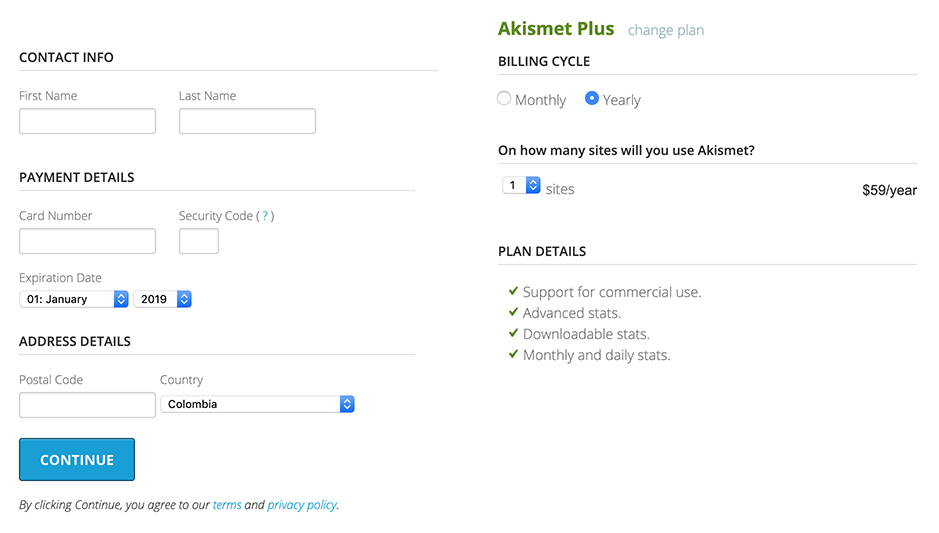The width and height of the screenshot is (939, 533).
Task: Click 'On how many sites will you use Akismet?'
Action: [626, 150]
